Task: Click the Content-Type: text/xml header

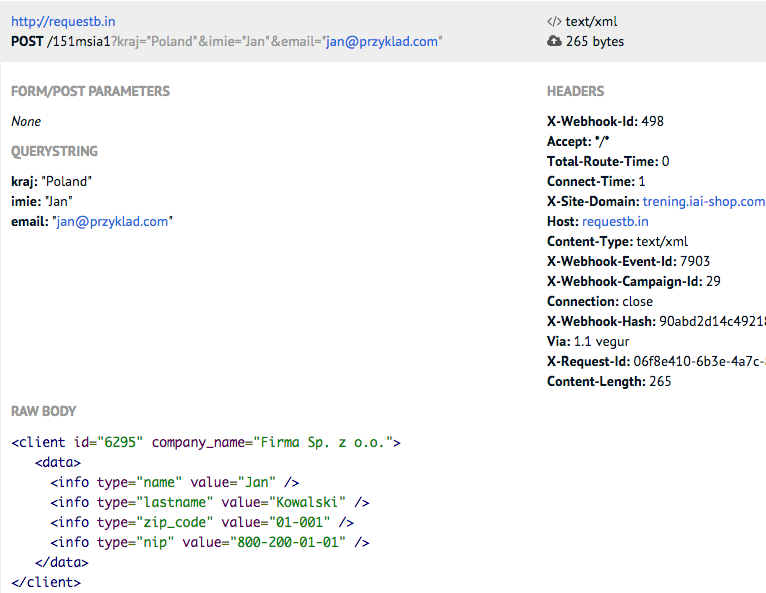Action: coord(617,241)
